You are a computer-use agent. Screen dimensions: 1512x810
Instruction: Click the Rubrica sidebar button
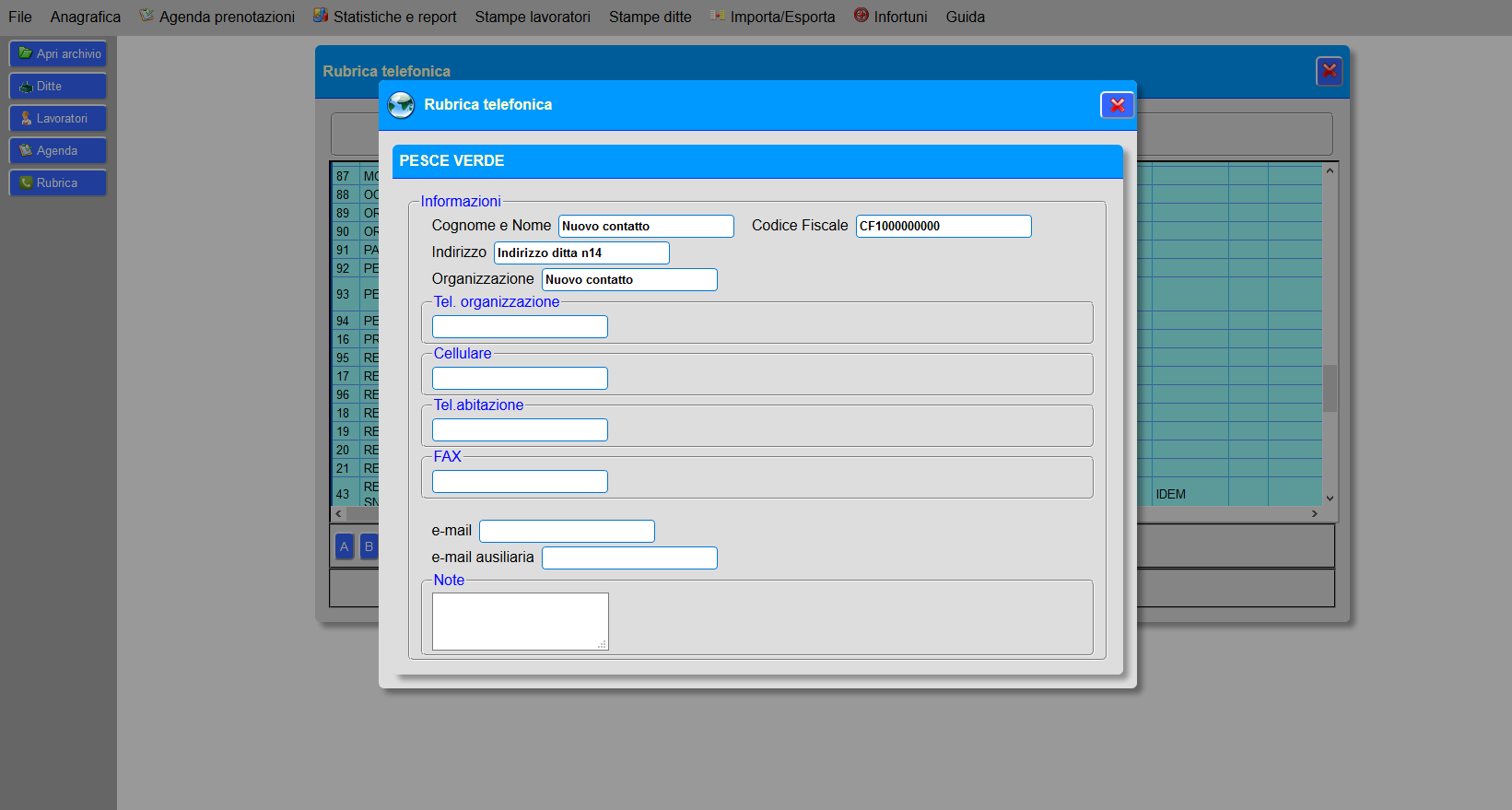pos(58,182)
